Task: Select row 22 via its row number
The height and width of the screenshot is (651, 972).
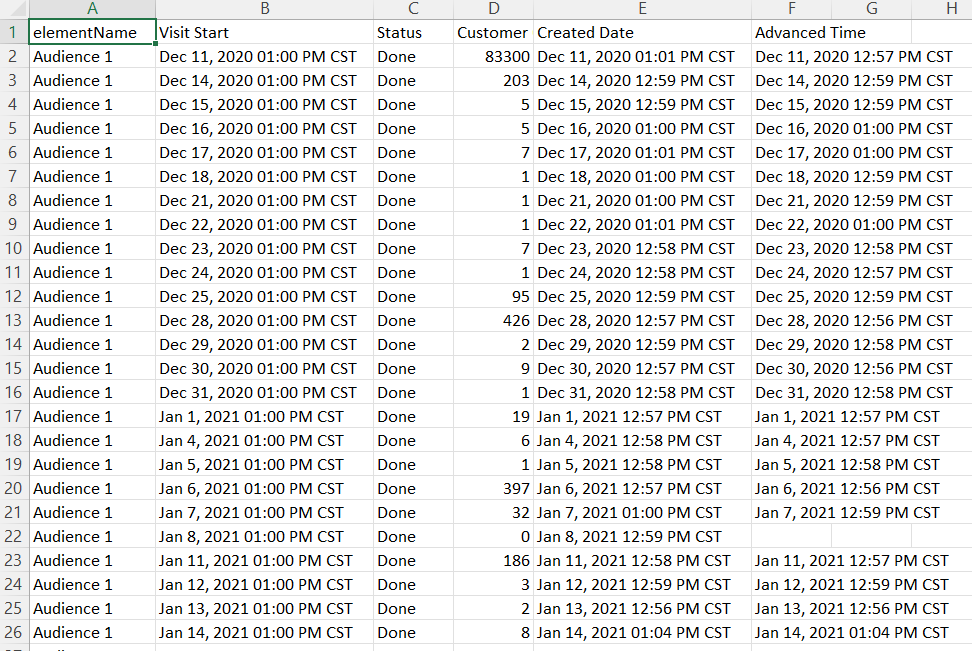Action: 14,537
